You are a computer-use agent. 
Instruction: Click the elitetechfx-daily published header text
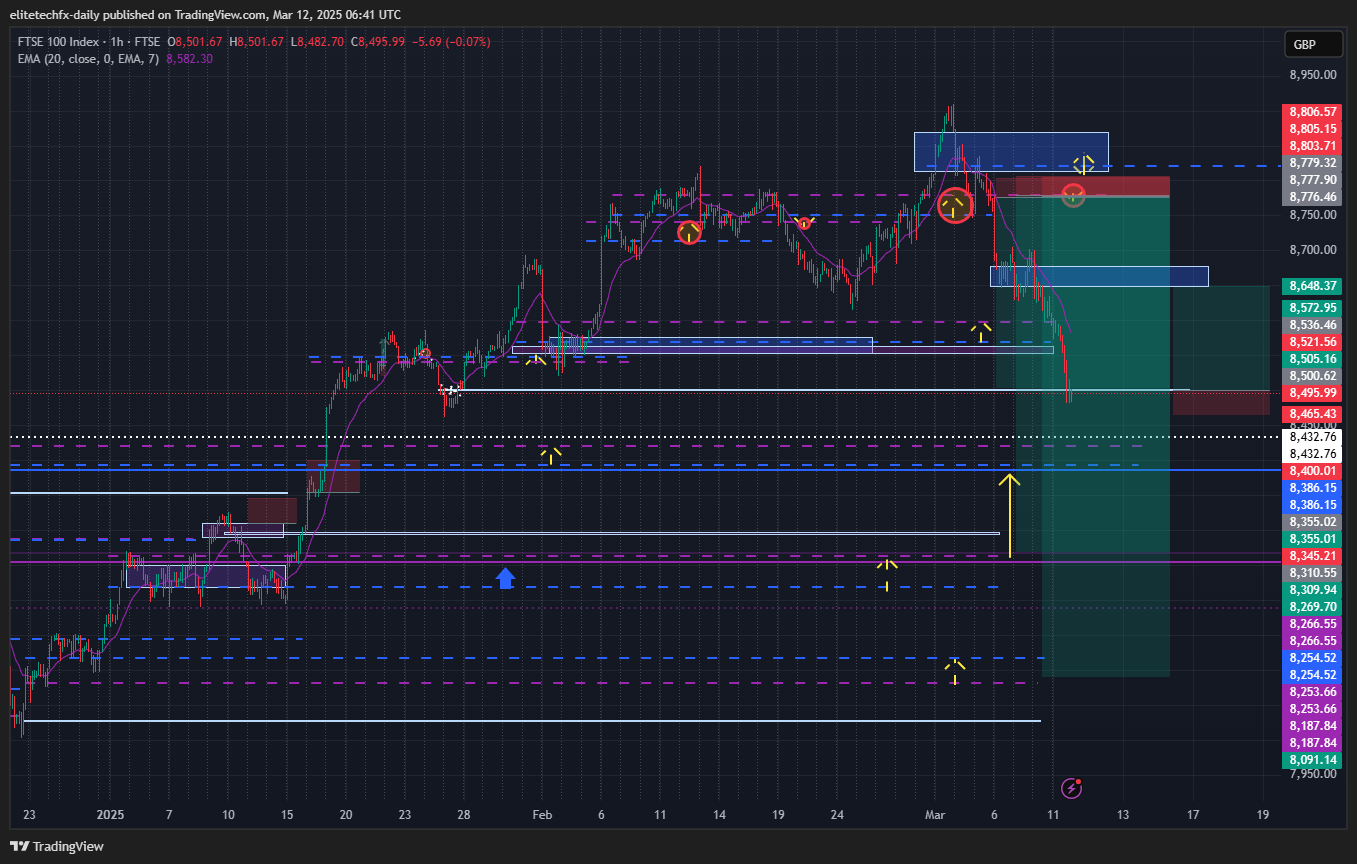[205, 14]
